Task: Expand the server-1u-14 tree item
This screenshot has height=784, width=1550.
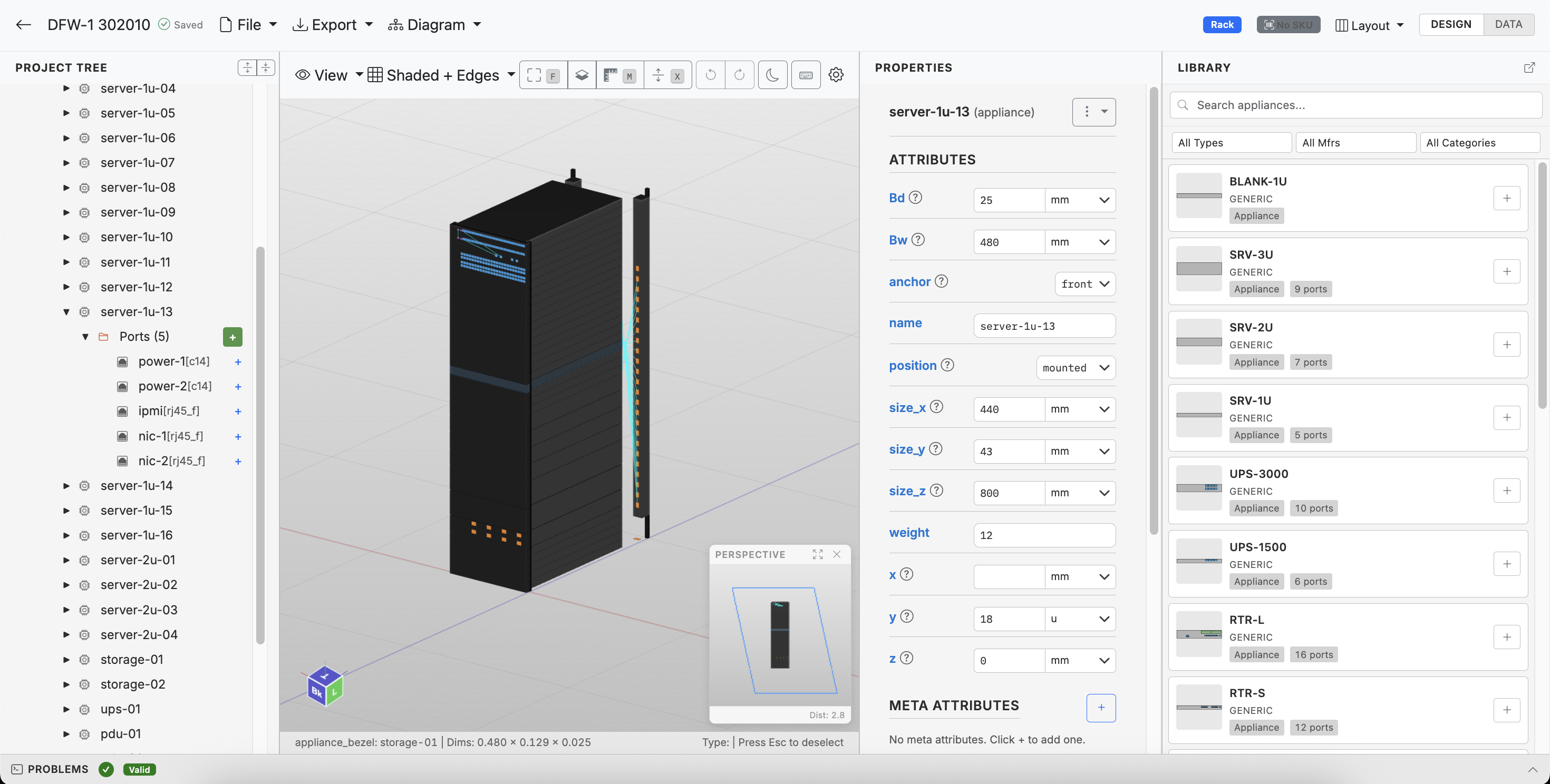Action: [x=66, y=485]
